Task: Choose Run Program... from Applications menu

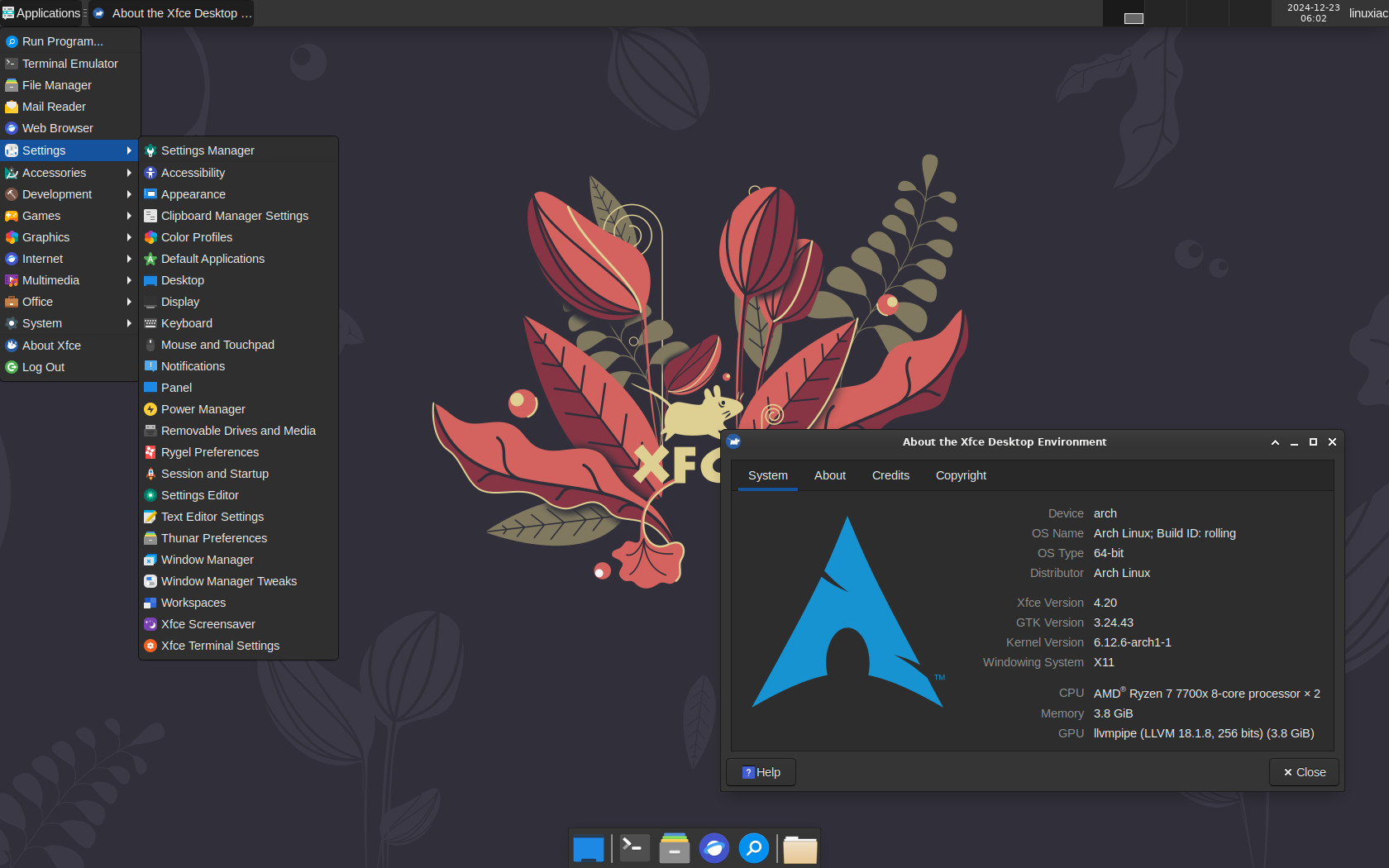Action: coord(69,41)
